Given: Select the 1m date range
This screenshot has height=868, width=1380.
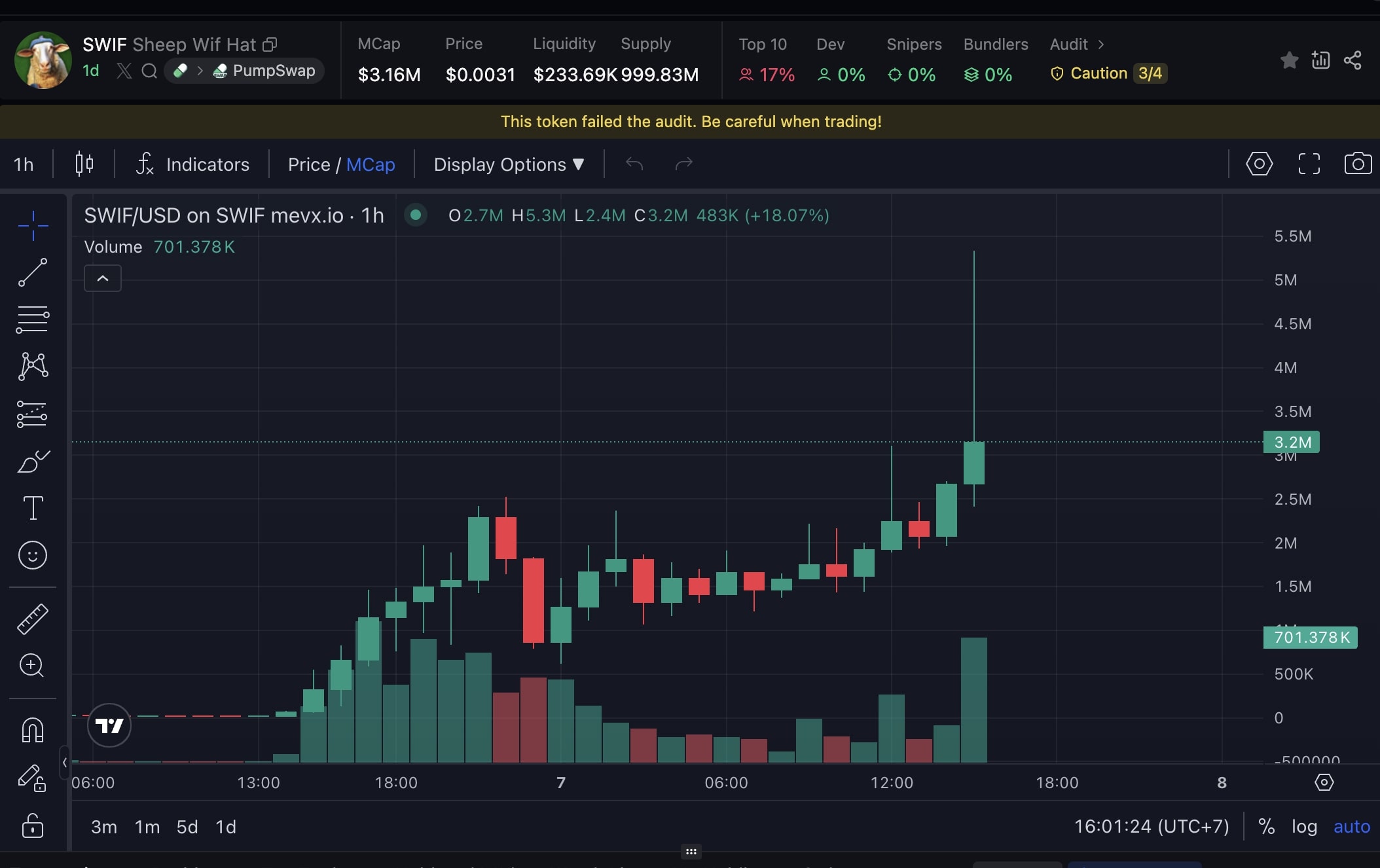Looking at the screenshot, I should (x=147, y=827).
